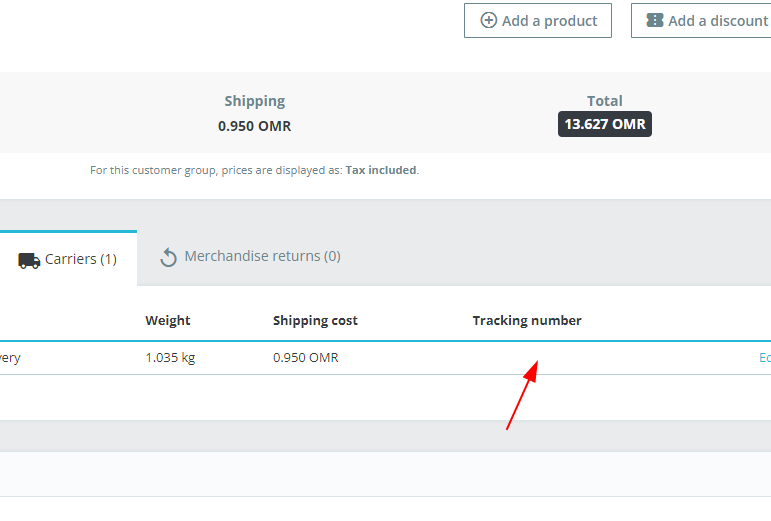Switch to the Carriers (1) tab

(68, 259)
